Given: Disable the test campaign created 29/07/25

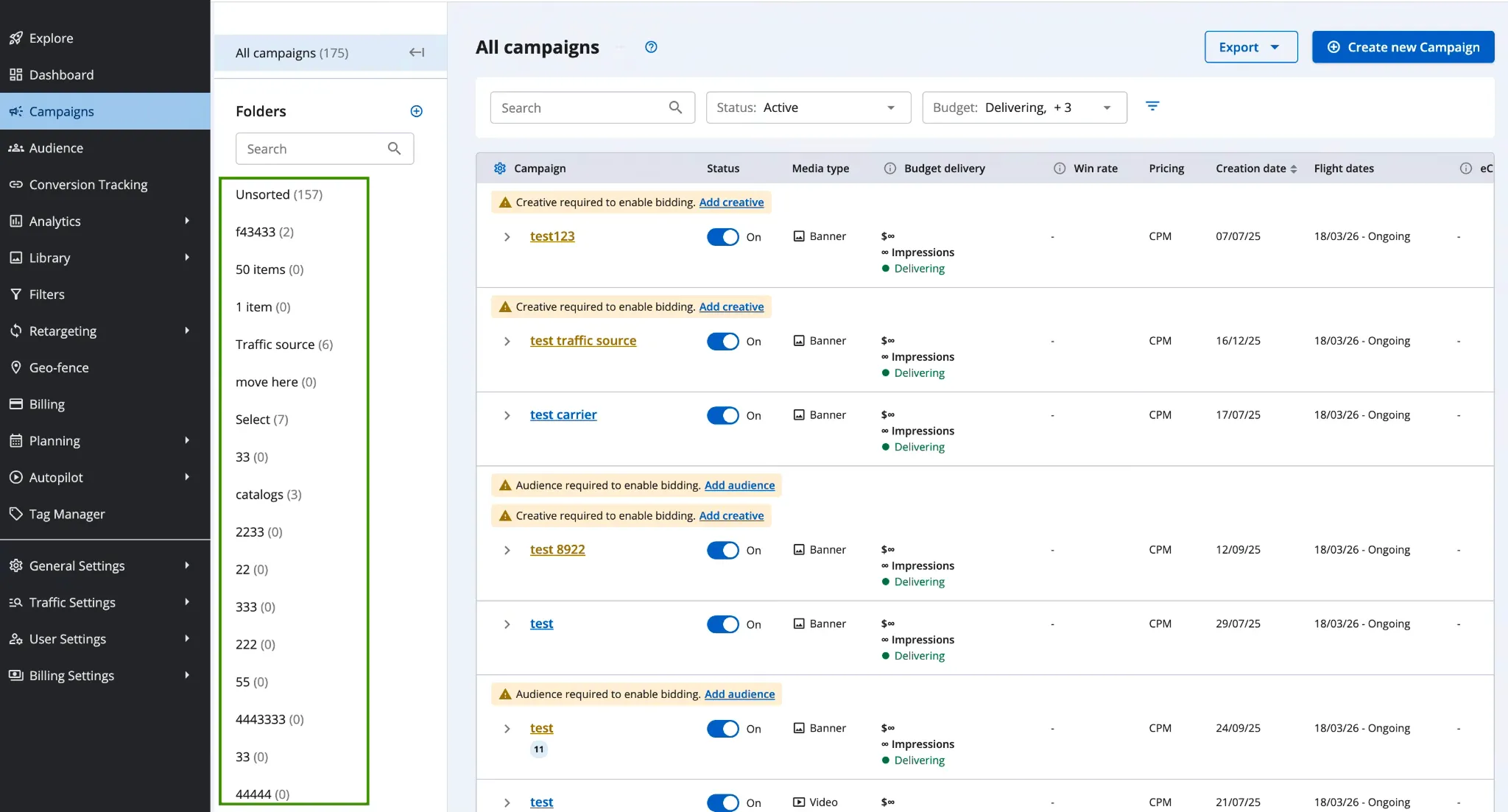Looking at the screenshot, I should point(722,625).
